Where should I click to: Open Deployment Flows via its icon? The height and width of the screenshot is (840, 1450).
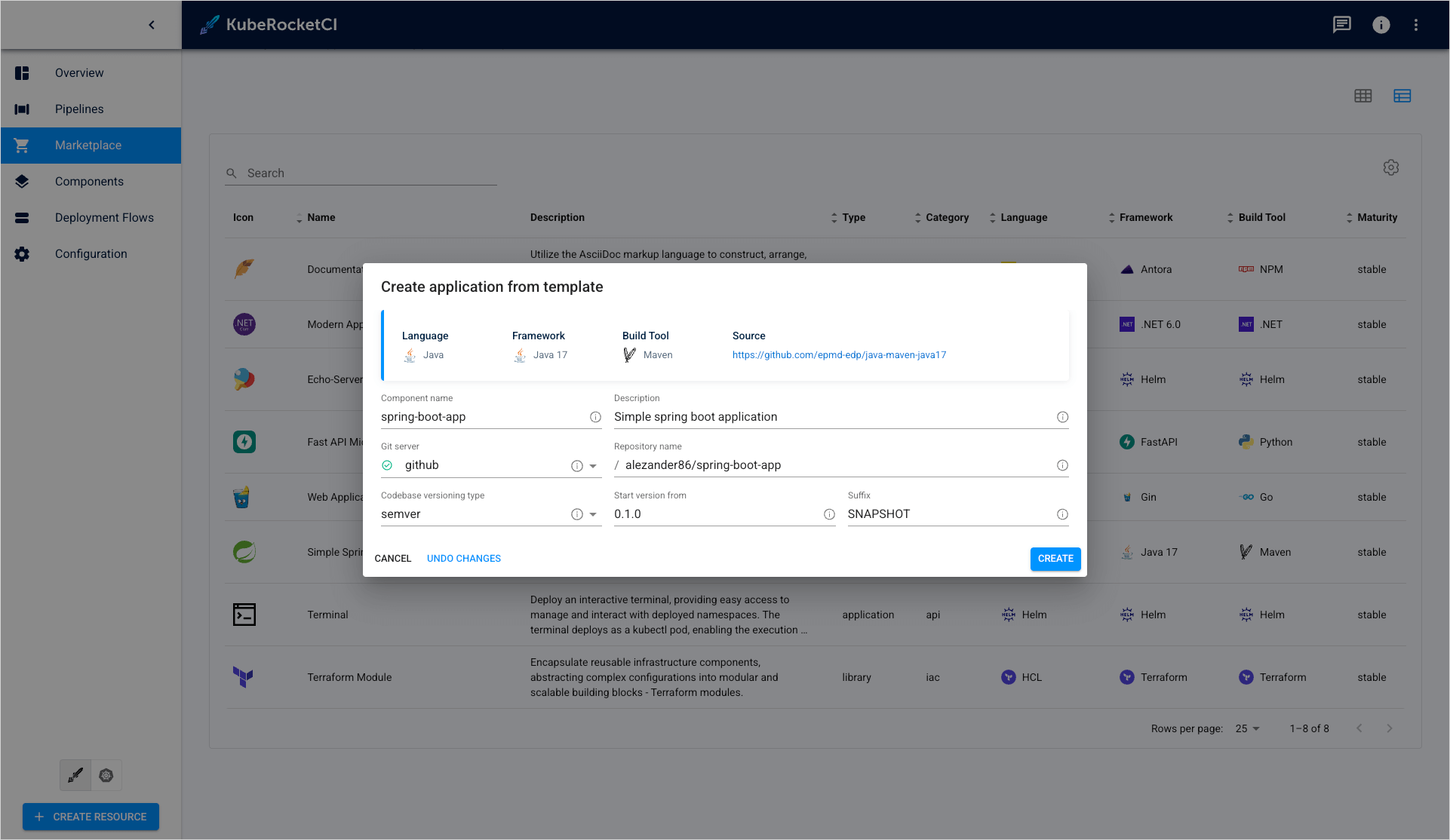(22, 217)
